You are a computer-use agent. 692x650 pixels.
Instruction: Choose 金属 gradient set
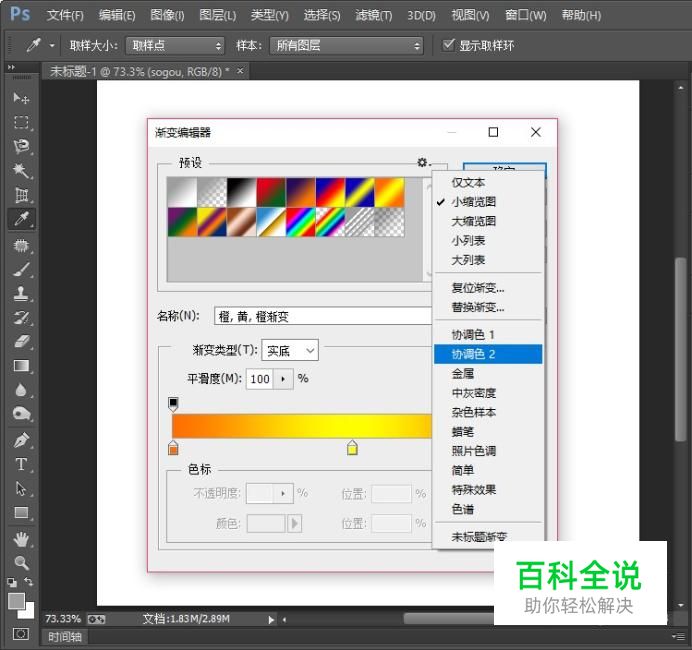(488, 374)
